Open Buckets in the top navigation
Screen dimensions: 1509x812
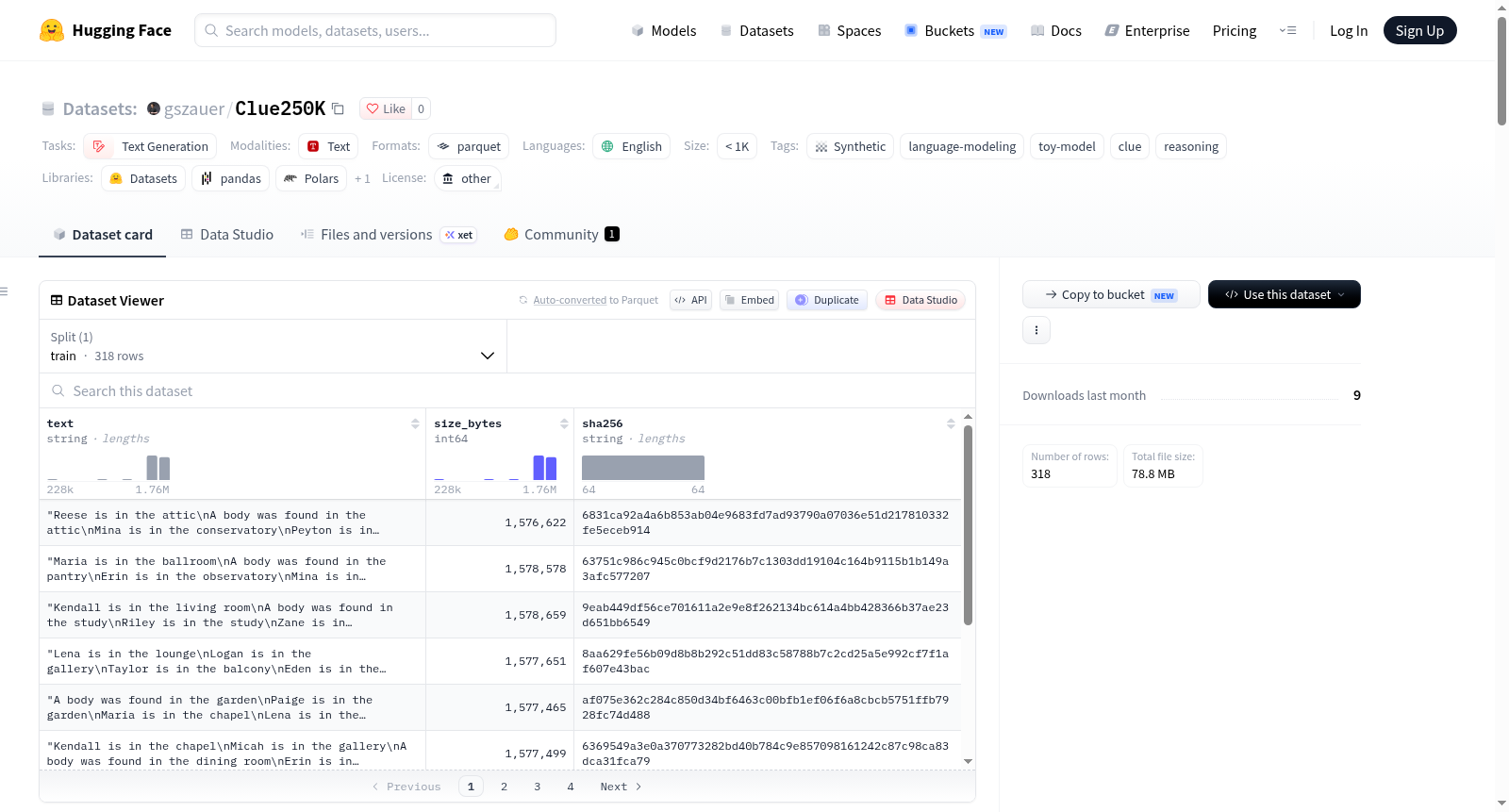point(955,30)
